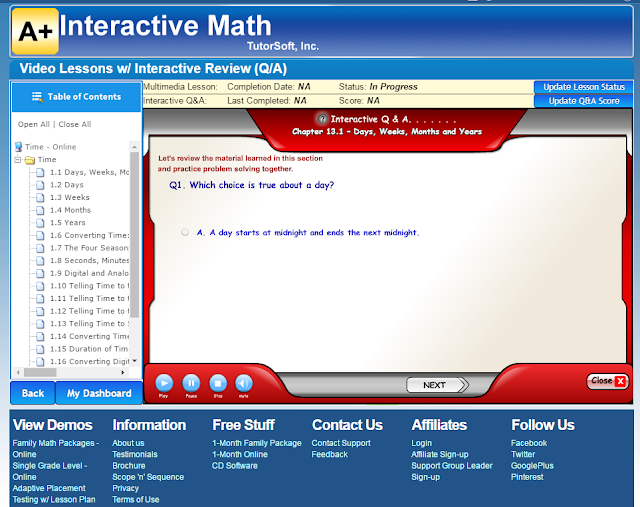Viewport: 640px width, 507px height.
Task: Open the Scope 'n' Sequence link
Action: point(148,477)
